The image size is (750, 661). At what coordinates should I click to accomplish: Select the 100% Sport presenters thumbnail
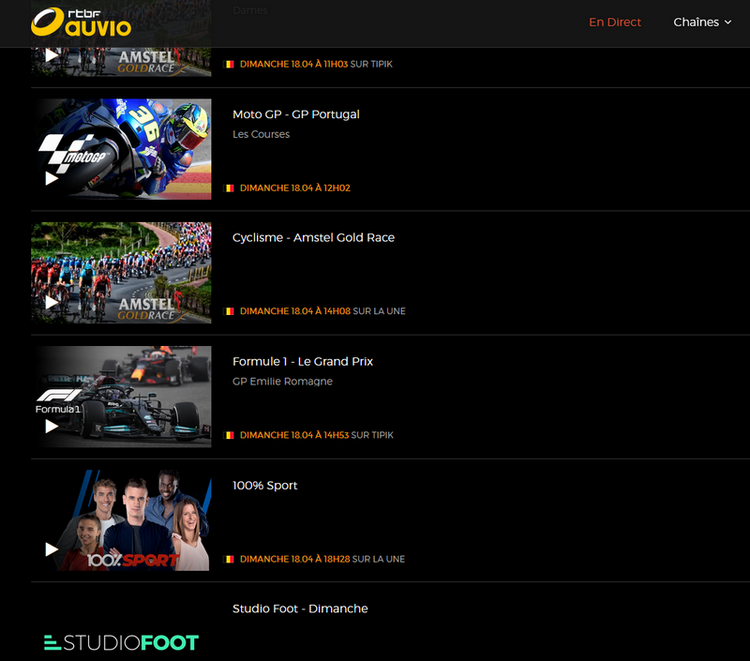tap(121, 520)
